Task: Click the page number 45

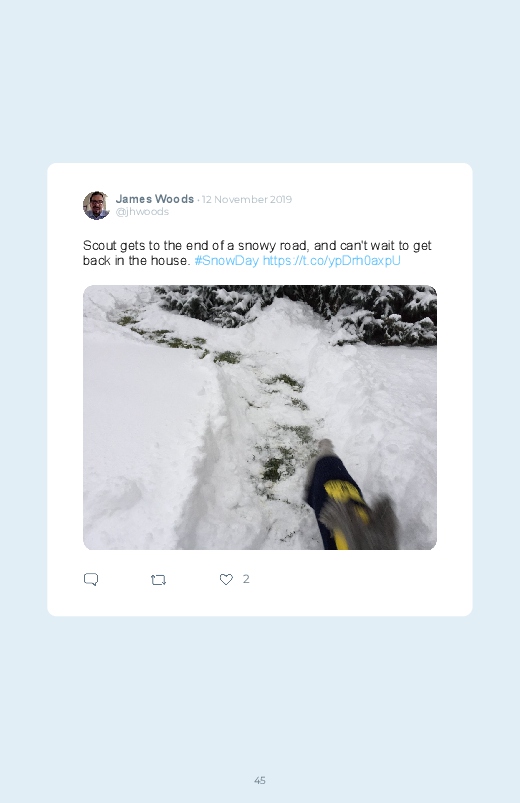Action: pyautogui.click(x=260, y=780)
